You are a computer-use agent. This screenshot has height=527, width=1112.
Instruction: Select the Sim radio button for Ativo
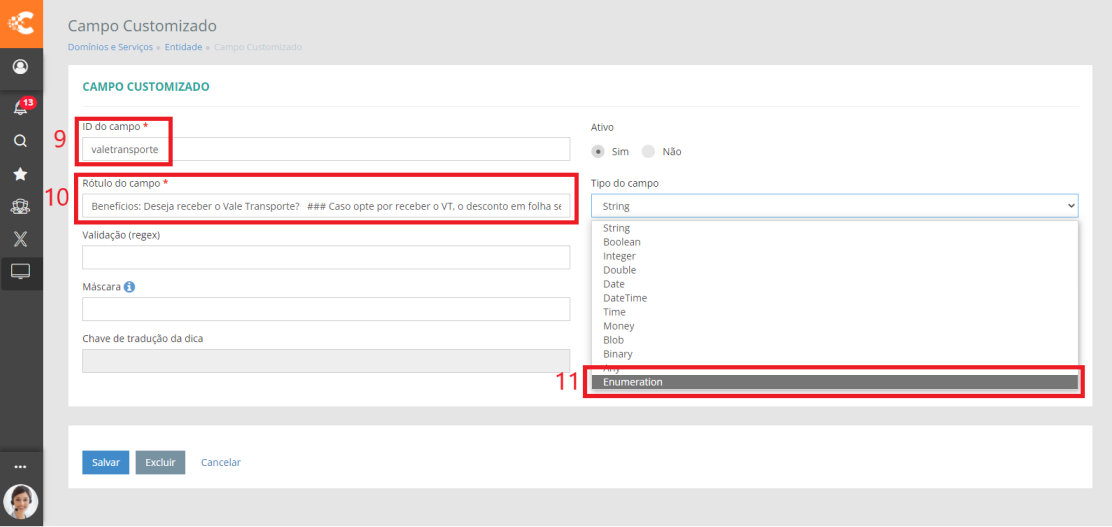click(x=599, y=151)
